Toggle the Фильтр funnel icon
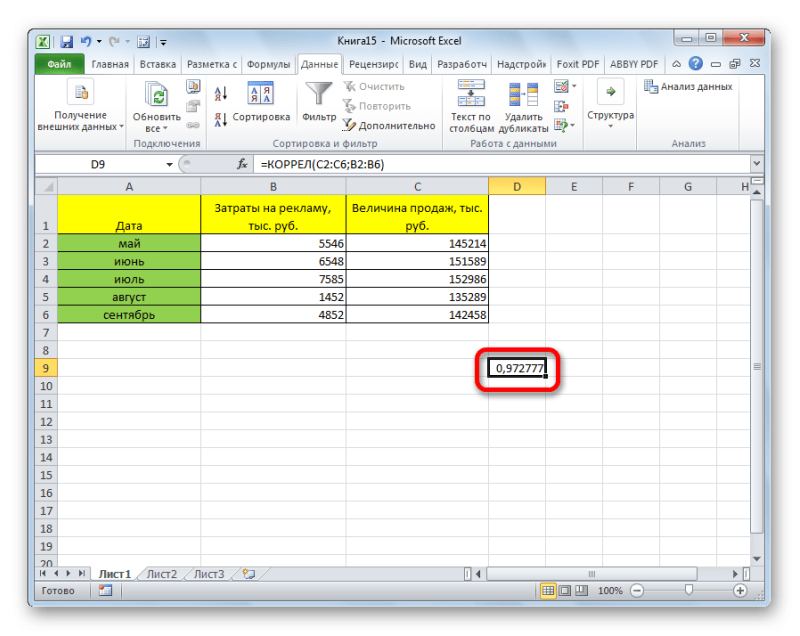Screen dimensions: 800x636 318,94
